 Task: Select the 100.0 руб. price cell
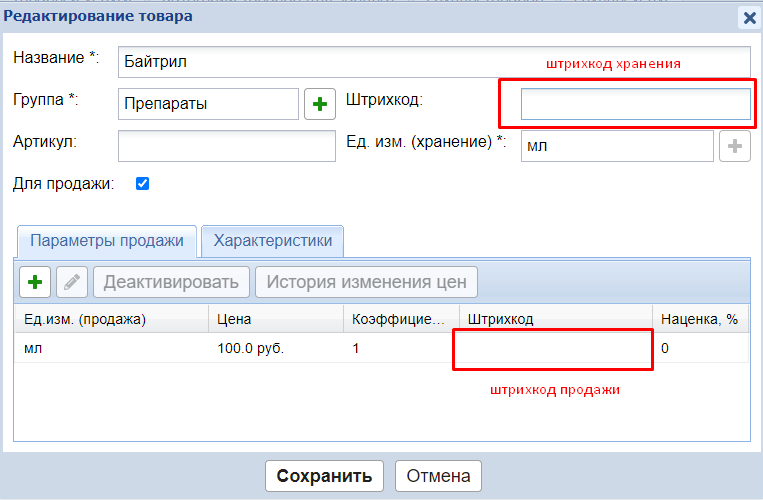pos(244,350)
